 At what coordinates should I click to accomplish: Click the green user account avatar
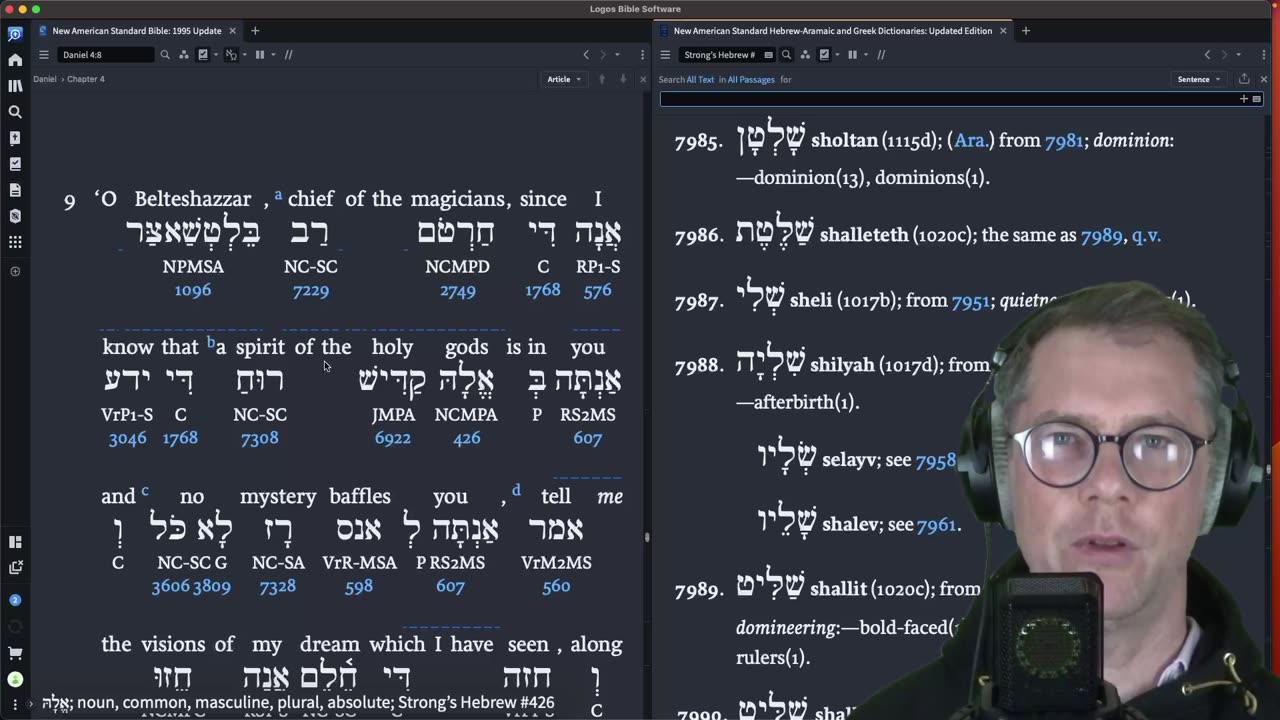click(15, 679)
